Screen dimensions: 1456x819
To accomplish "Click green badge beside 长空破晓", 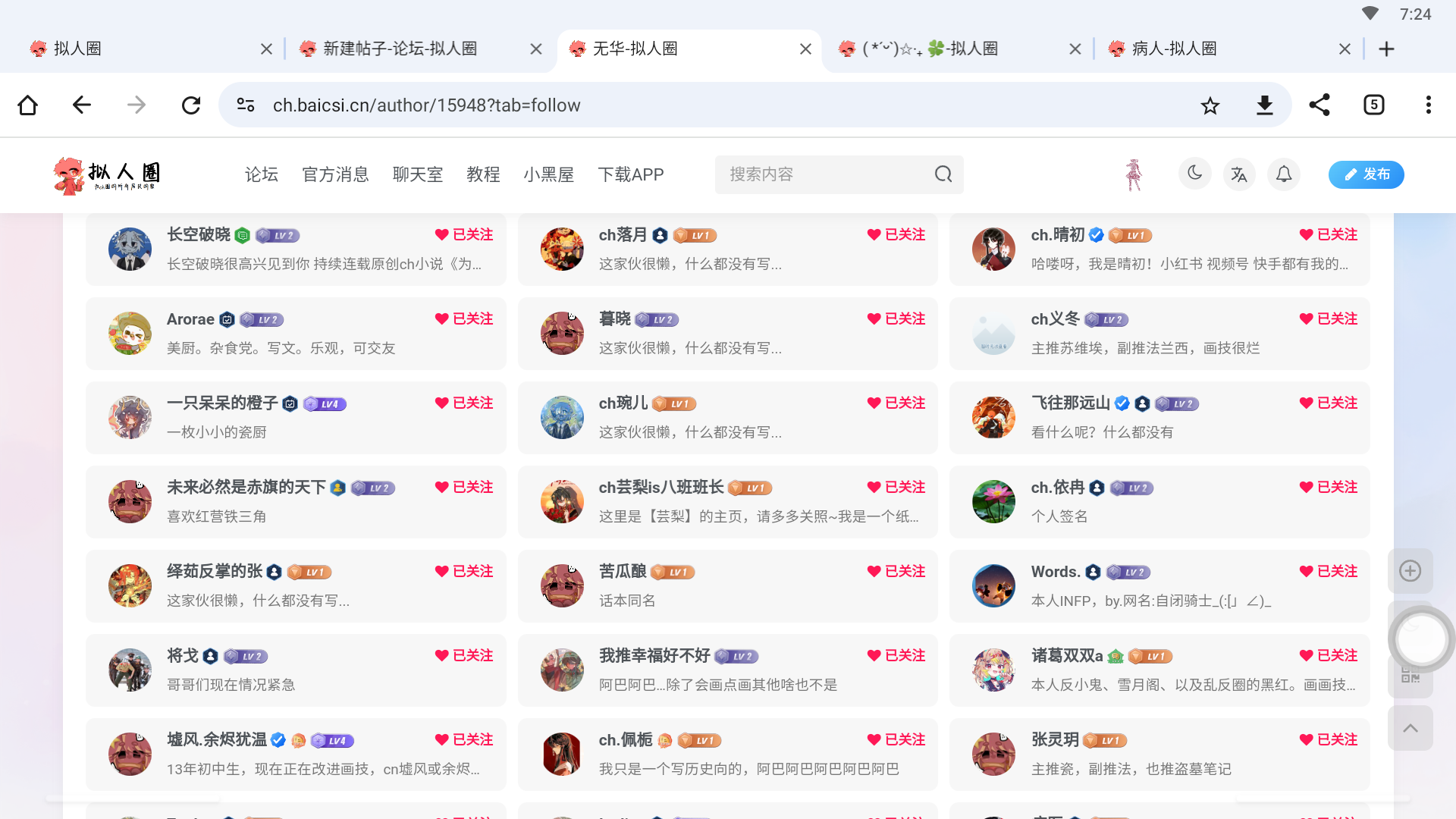I will [x=243, y=236].
